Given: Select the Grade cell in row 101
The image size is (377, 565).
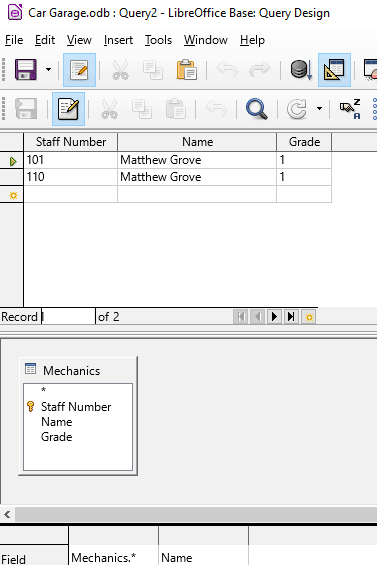Looking at the screenshot, I should tap(304, 160).
